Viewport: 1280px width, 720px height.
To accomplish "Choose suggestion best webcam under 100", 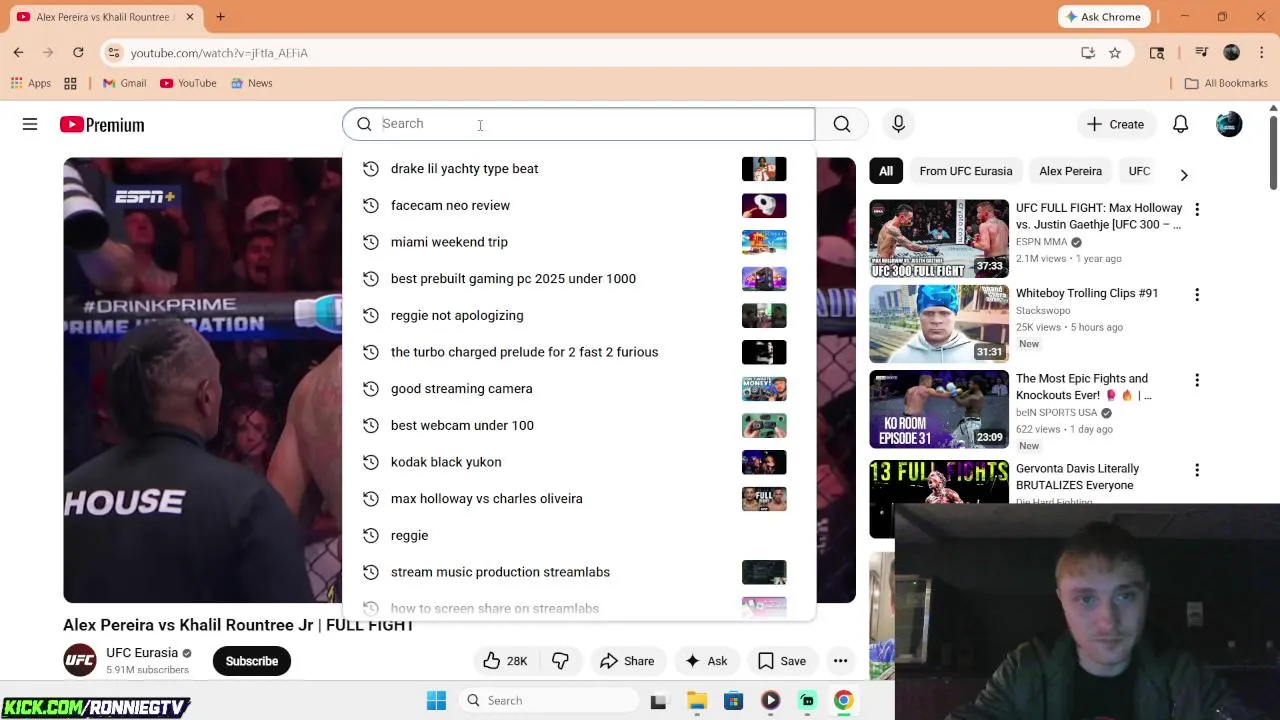I will [x=578, y=425].
